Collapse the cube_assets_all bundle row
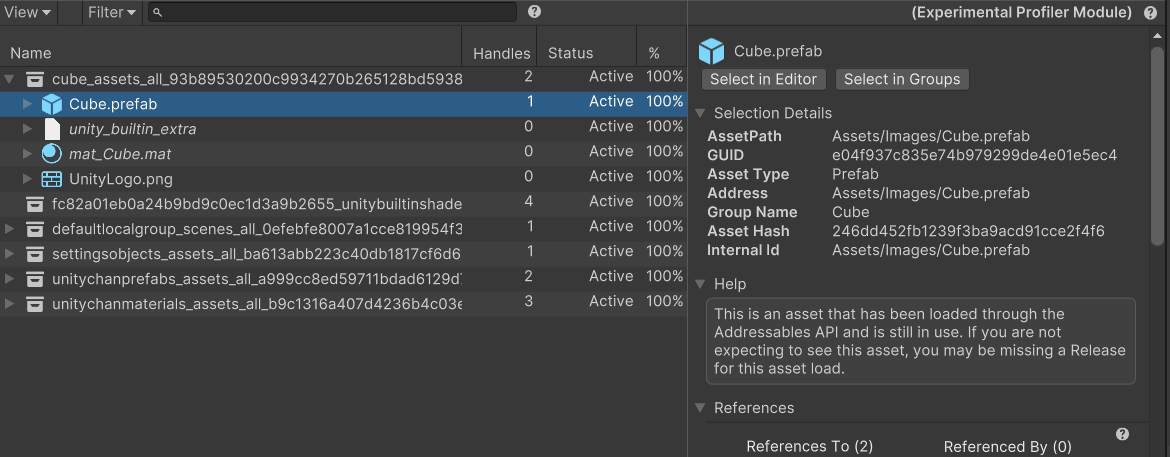 click(x=10, y=78)
